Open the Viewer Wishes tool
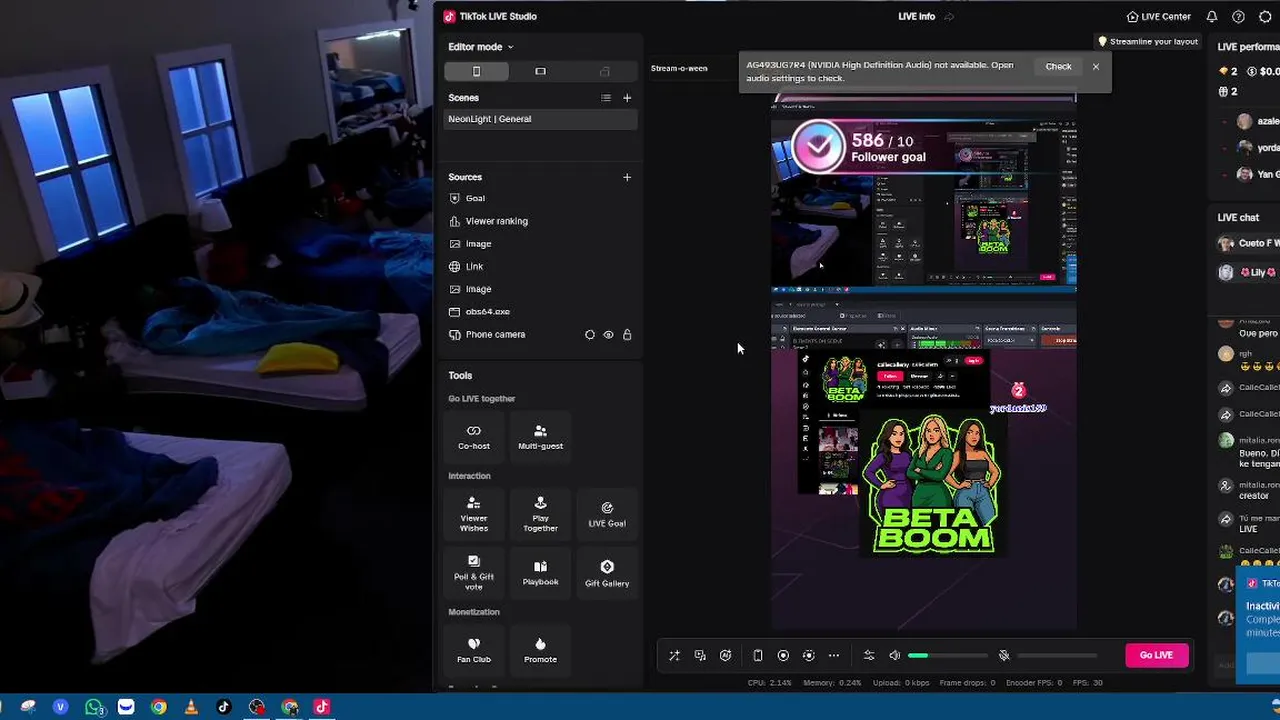 point(474,514)
